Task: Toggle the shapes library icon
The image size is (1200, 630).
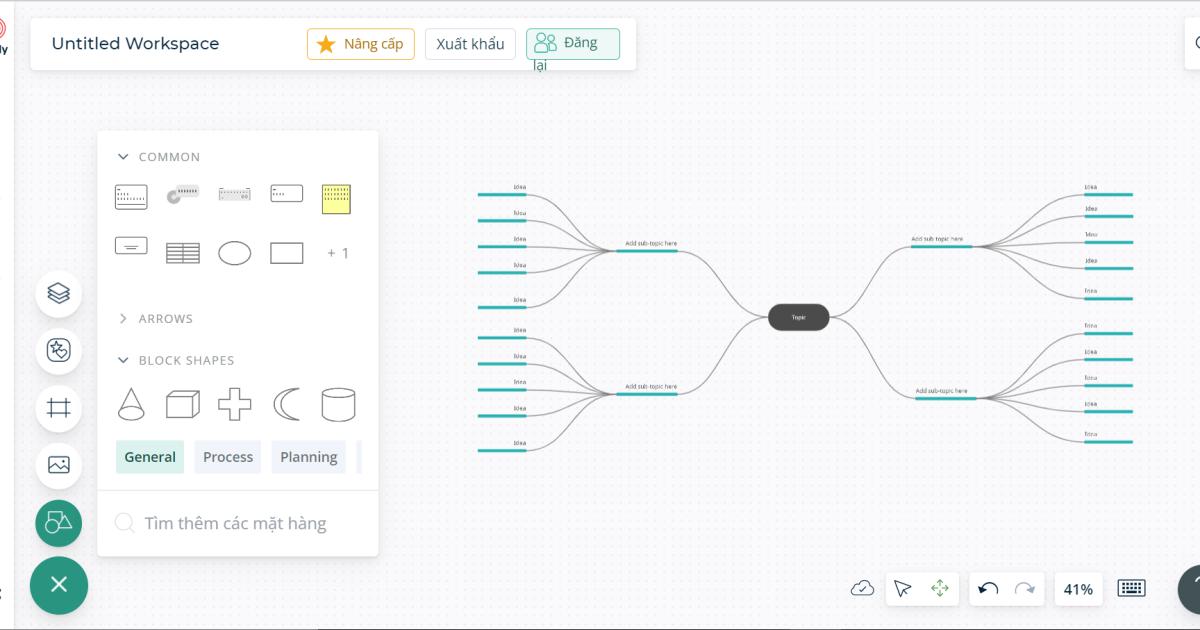Action: (x=59, y=523)
